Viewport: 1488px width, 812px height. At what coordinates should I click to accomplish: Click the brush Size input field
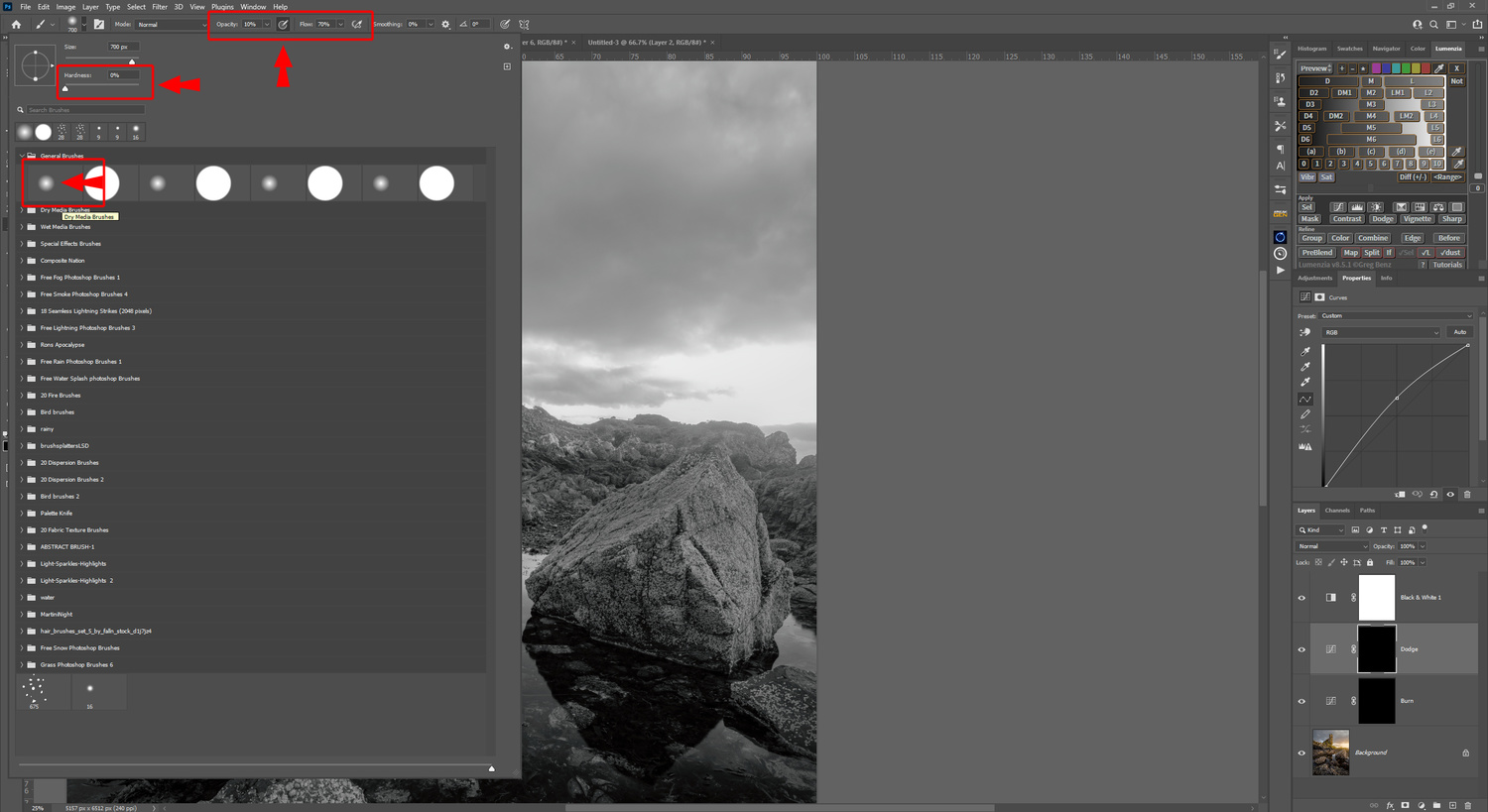point(123,47)
